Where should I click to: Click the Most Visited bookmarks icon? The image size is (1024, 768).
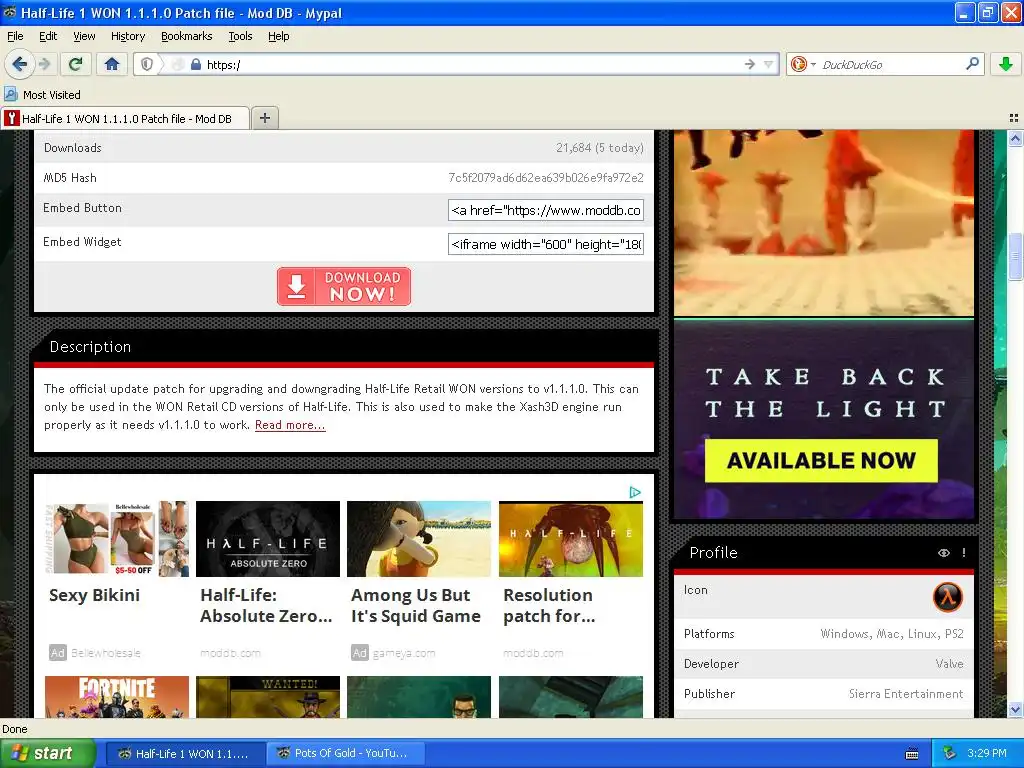[11, 95]
